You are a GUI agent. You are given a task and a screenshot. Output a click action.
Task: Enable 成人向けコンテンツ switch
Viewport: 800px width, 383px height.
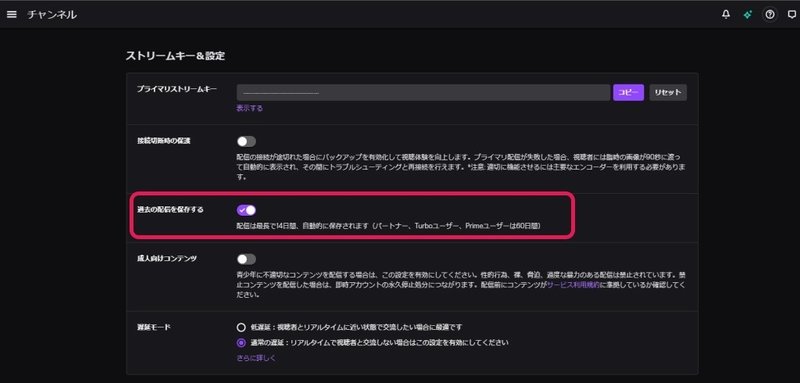(246, 259)
